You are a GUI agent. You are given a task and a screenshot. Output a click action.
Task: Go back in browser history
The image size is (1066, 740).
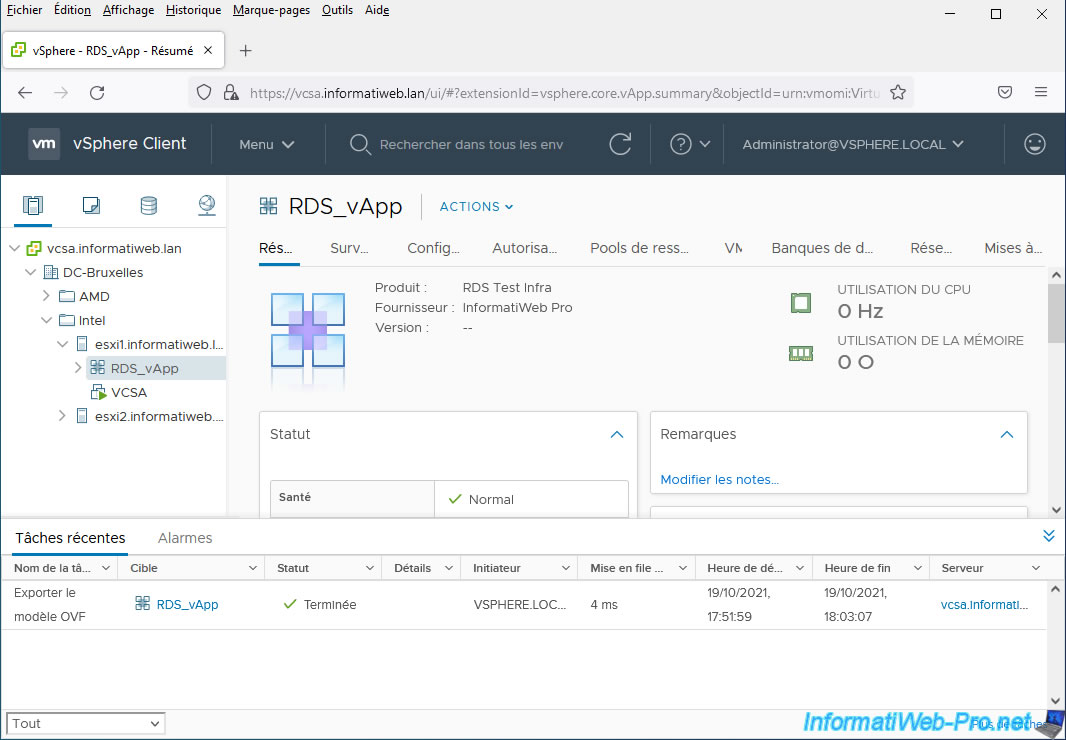(x=25, y=92)
